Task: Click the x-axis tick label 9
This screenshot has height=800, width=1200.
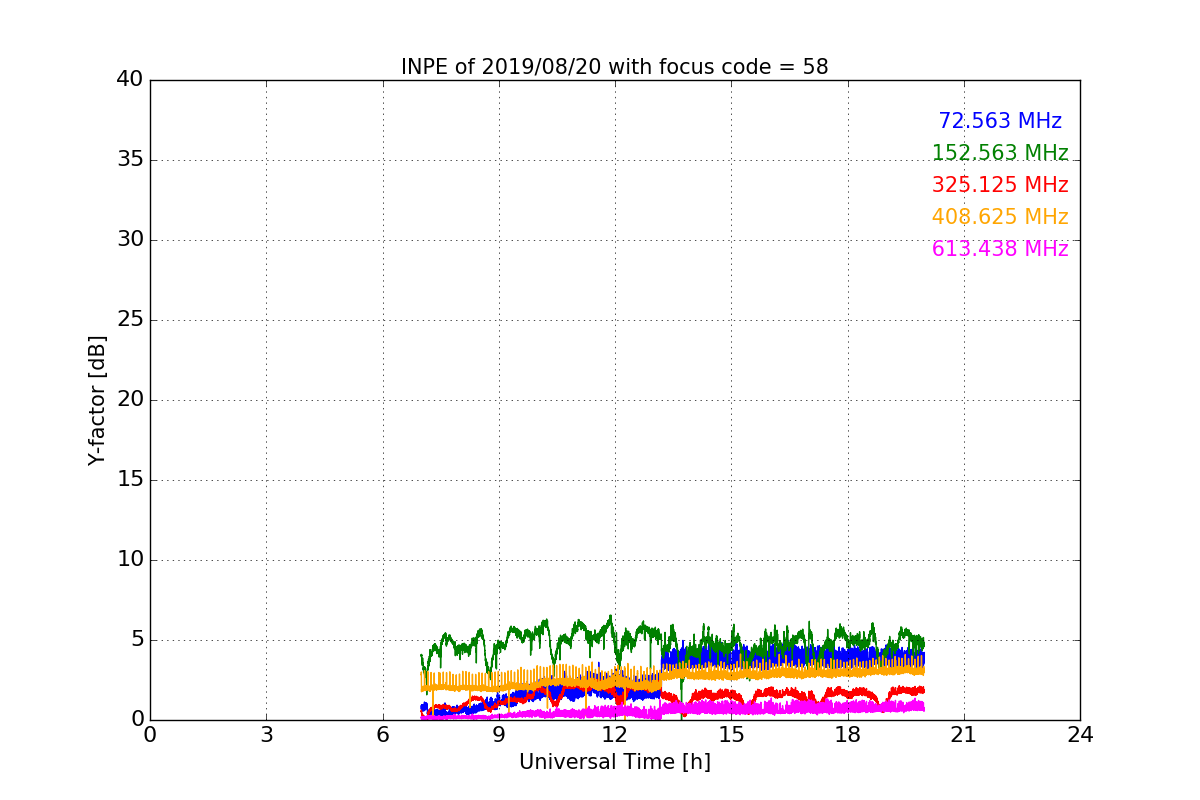Action: (499, 735)
